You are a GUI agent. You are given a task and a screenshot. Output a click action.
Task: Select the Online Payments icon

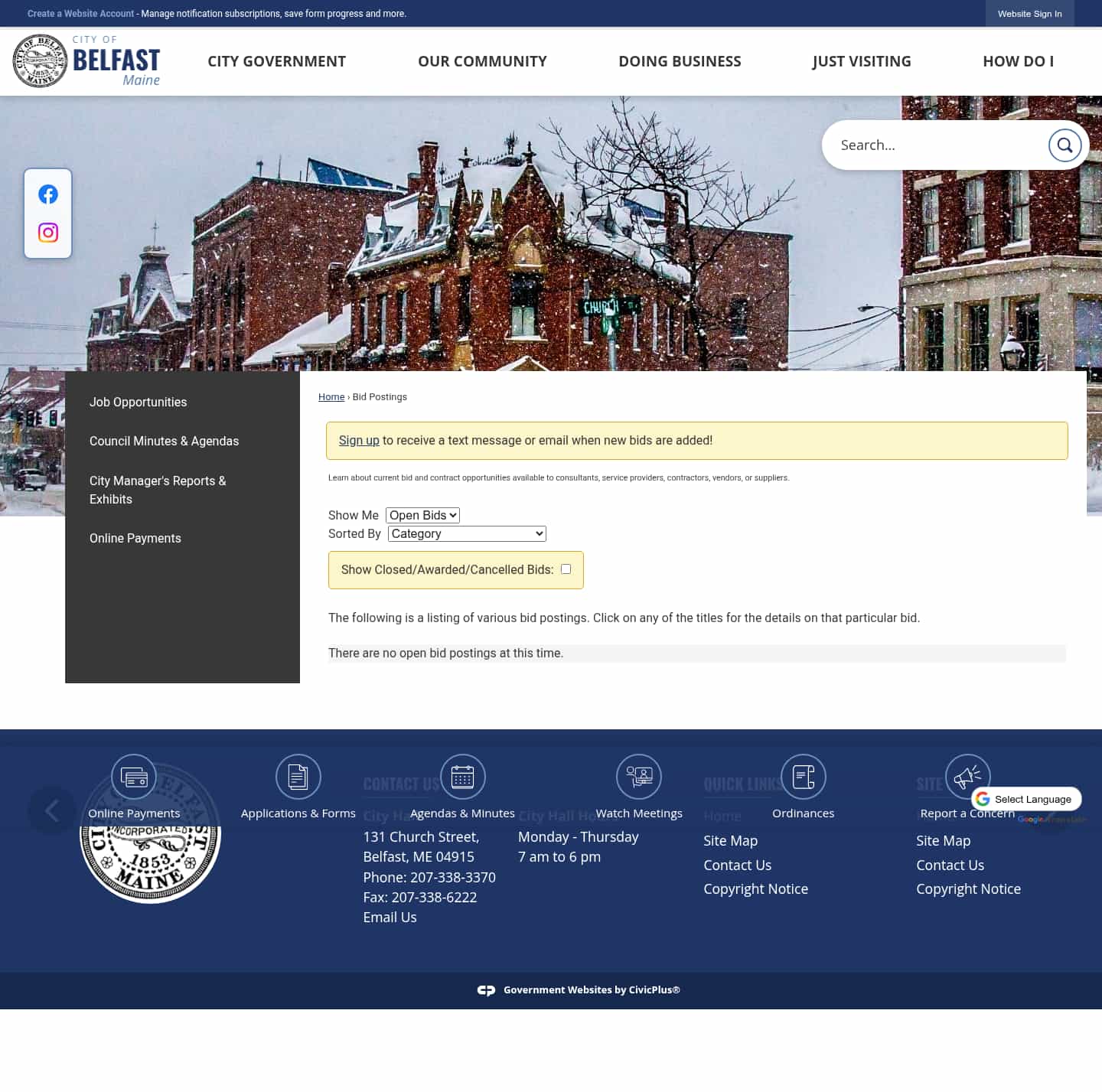click(134, 776)
